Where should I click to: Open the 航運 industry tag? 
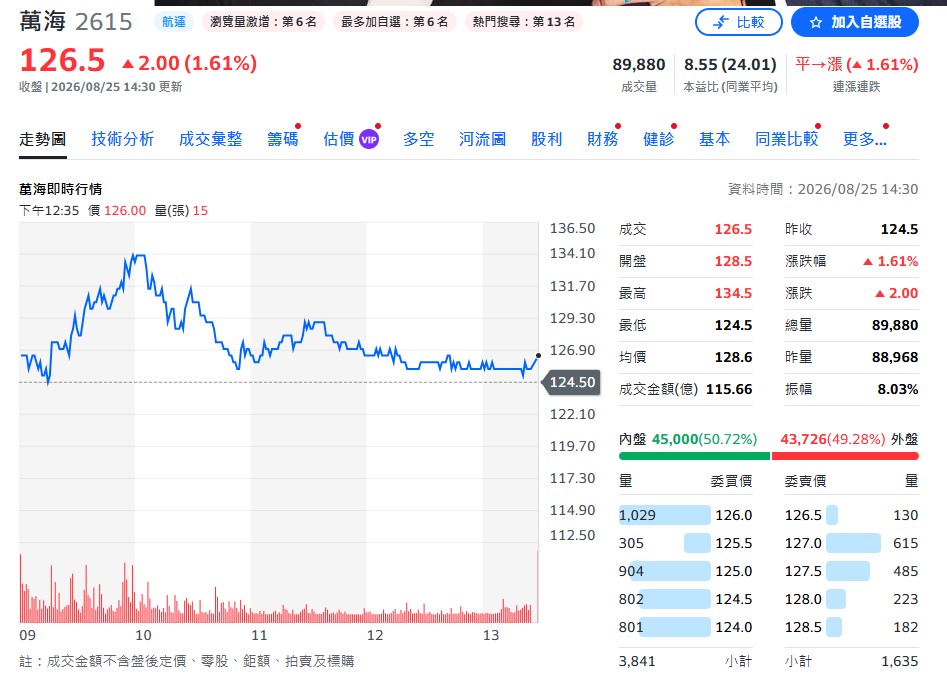174,22
